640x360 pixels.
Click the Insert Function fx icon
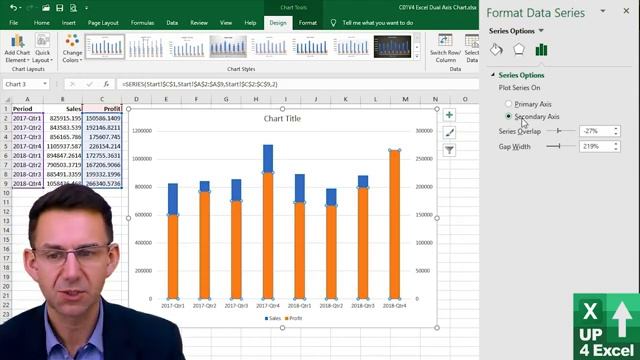point(106,84)
